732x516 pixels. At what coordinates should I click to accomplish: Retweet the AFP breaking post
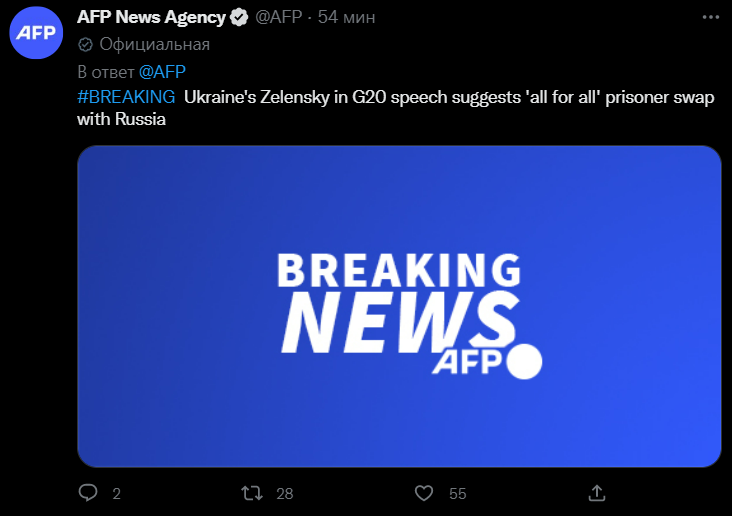click(254, 493)
